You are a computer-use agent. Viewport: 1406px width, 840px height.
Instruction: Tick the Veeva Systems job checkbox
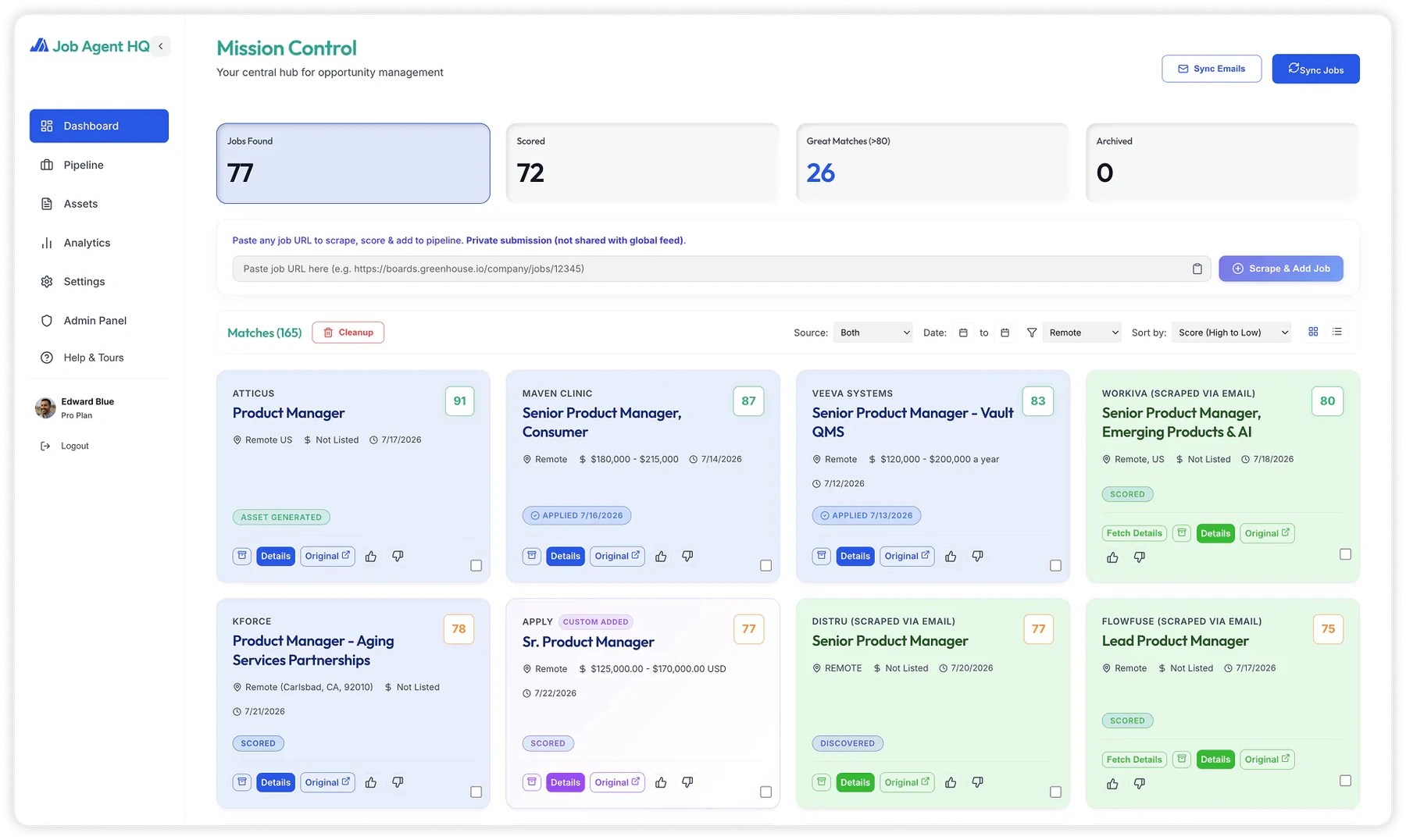click(1055, 565)
